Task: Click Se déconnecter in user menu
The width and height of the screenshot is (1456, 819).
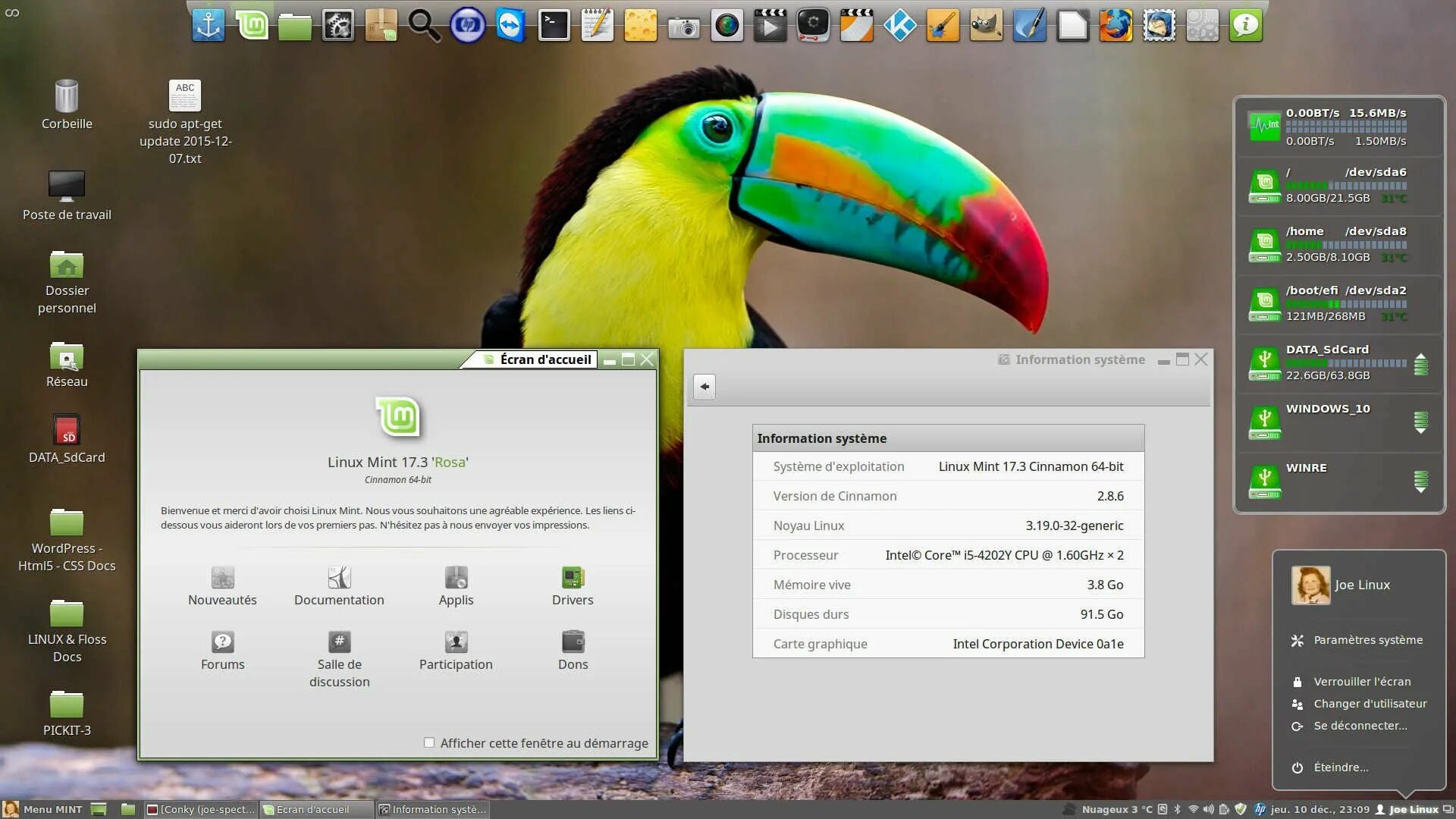Action: coord(1360,726)
